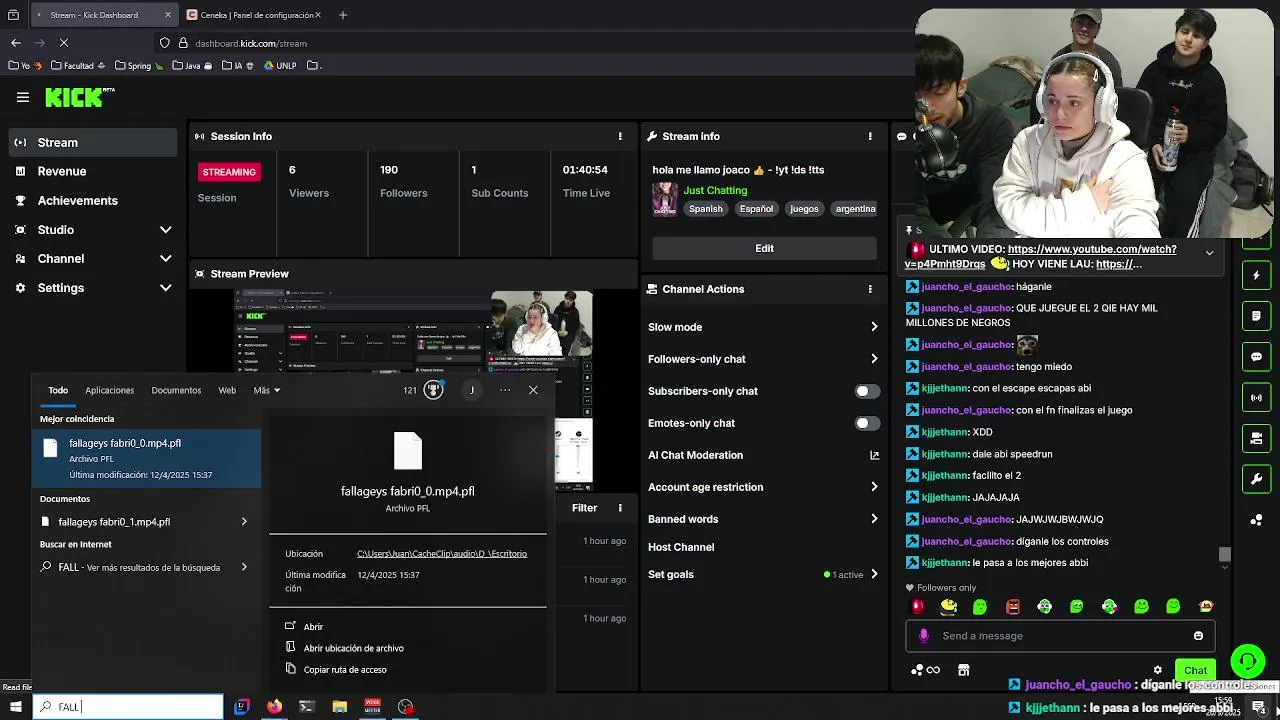Open Session Info options menu
The height and width of the screenshot is (720, 1280).
click(x=620, y=136)
